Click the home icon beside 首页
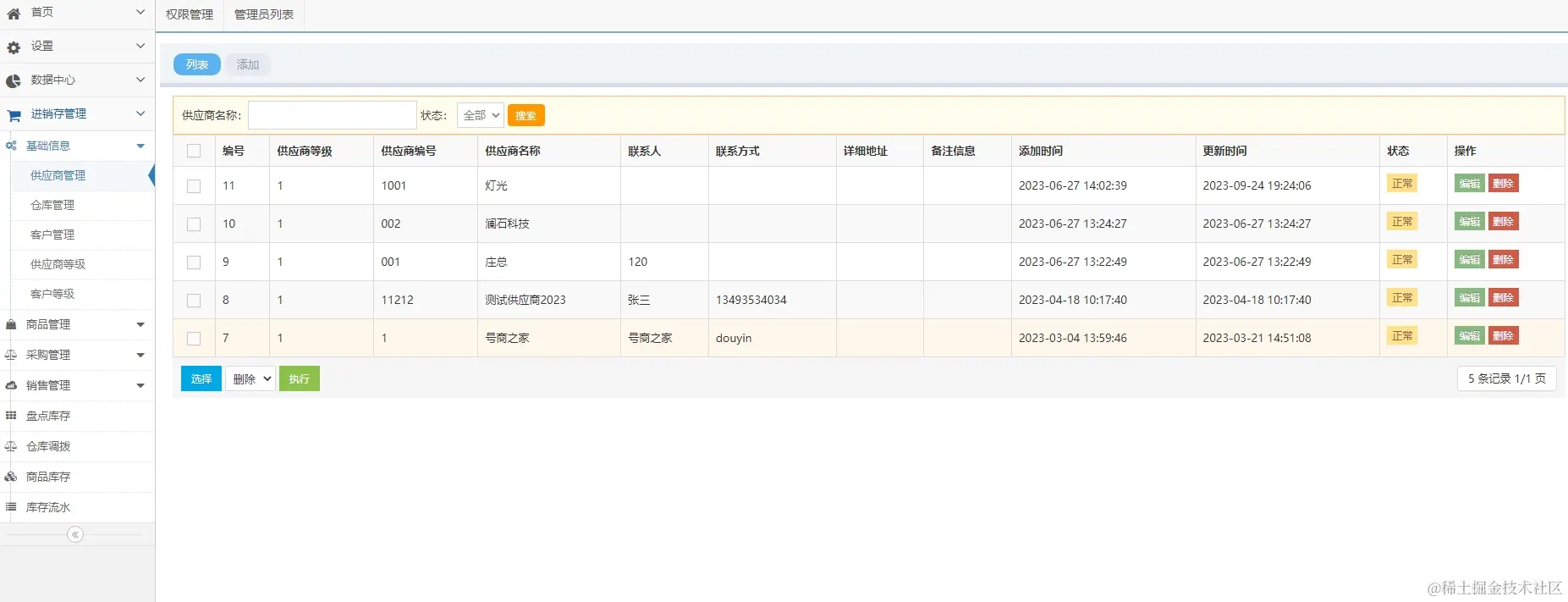1568x602 pixels. pos(14,14)
